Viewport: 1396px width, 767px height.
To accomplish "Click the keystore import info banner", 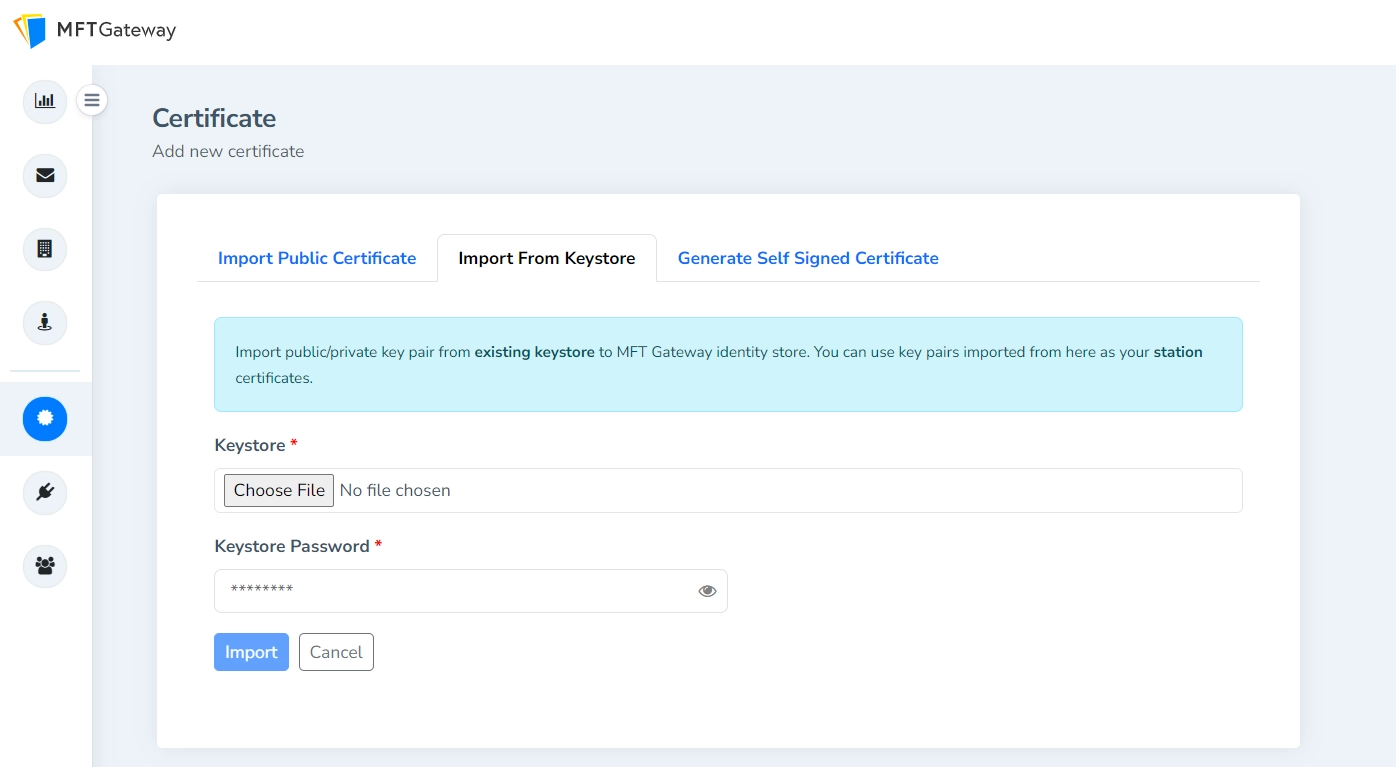I will [727, 364].
